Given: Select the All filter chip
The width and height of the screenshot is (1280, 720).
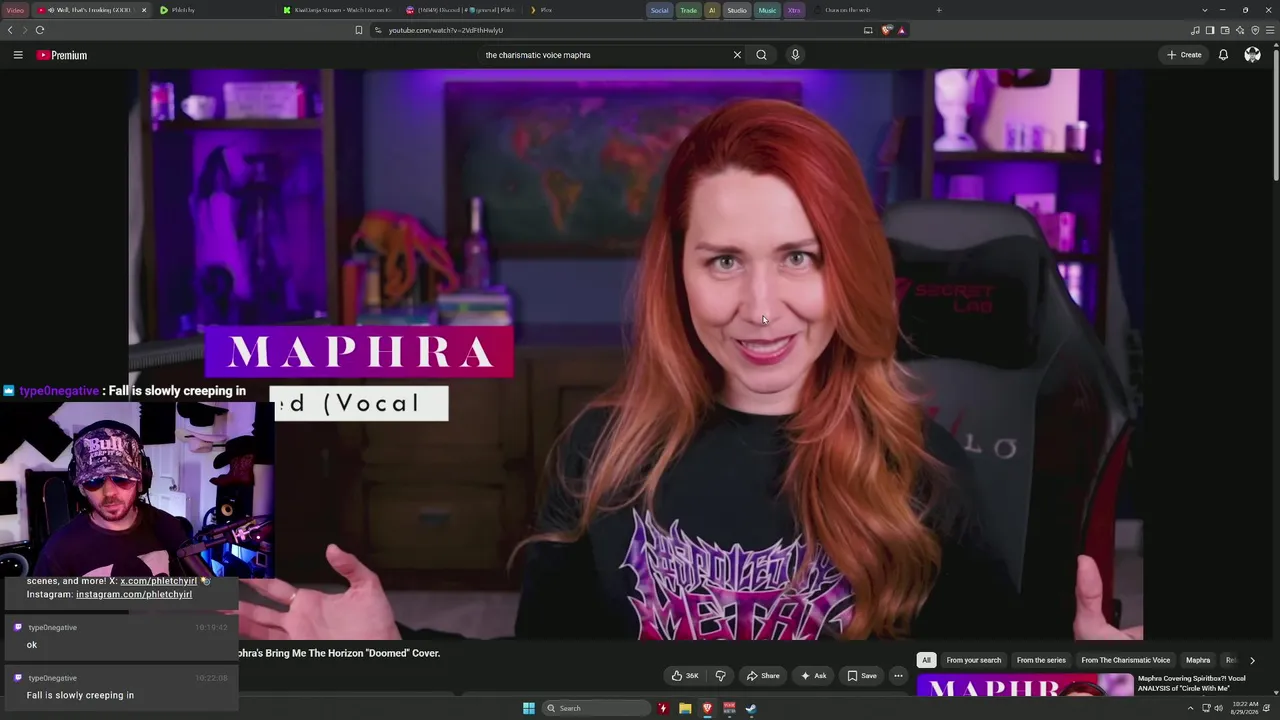Looking at the screenshot, I should [x=926, y=660].
